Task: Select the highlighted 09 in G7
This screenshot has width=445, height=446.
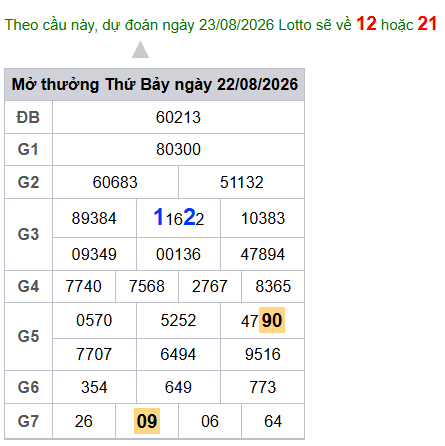Action: click(x=147, y=421)
